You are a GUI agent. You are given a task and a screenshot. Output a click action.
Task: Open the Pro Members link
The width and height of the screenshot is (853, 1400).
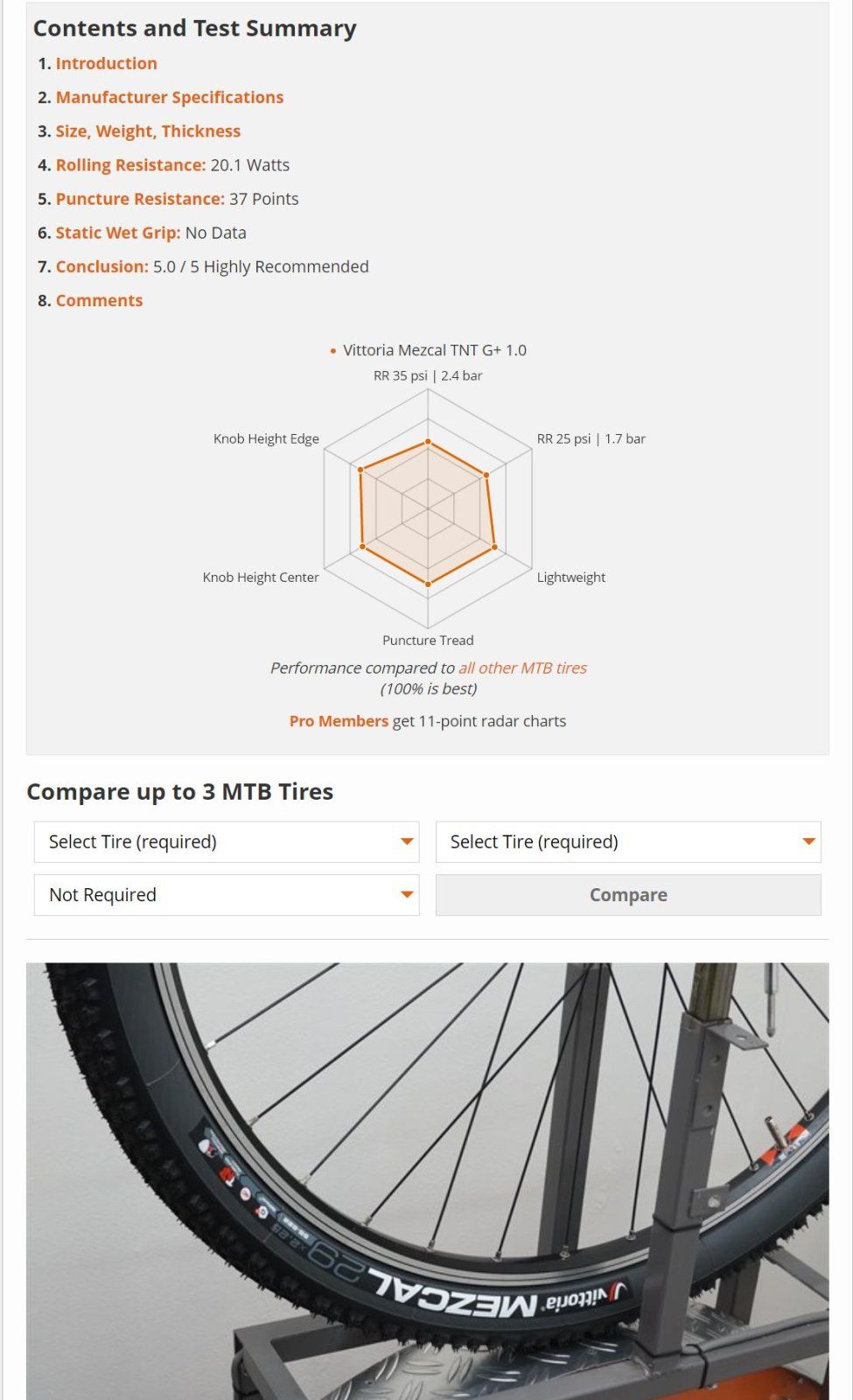339,722
